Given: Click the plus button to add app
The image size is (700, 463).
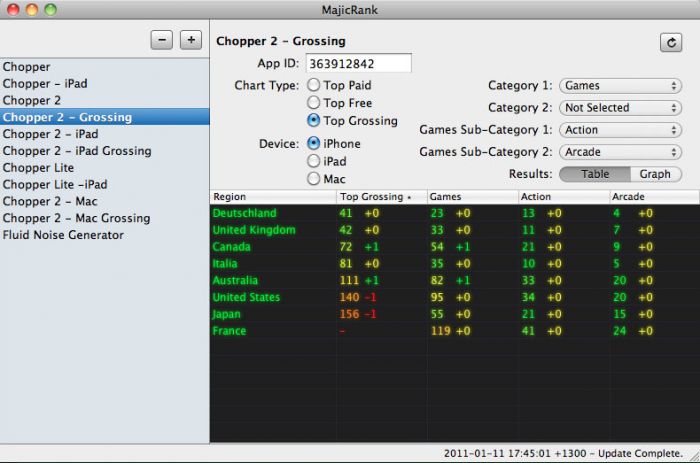Looking at the screenshot, I should click(x=190, y=40).
